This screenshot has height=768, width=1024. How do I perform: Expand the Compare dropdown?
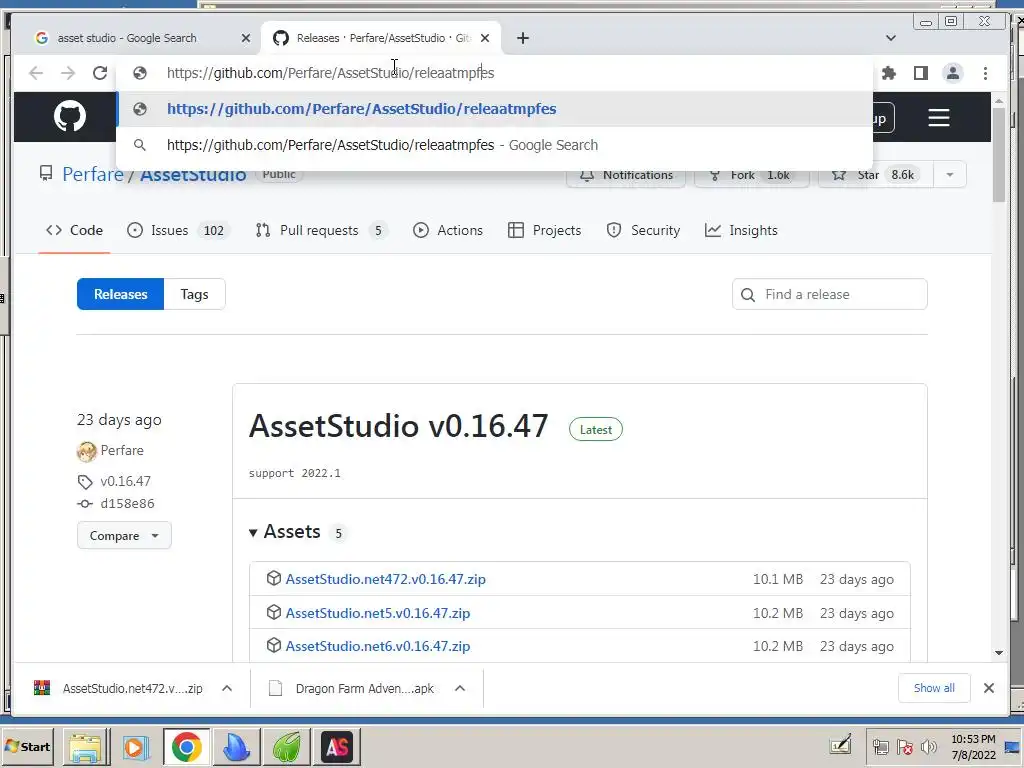tap(124, 536)
